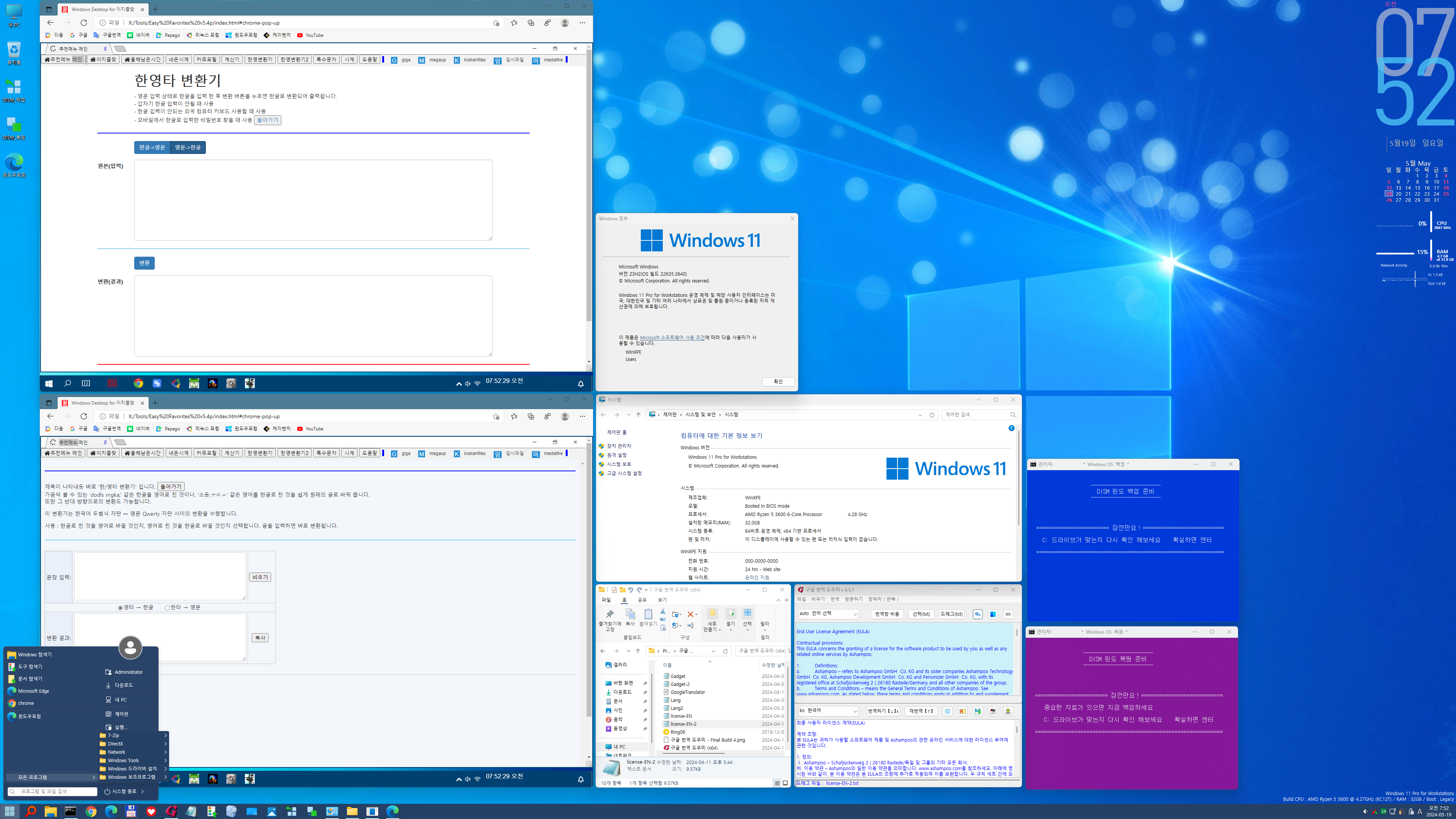Click the copy (복사) icon in Explorer ribbon

click(630, 617)
